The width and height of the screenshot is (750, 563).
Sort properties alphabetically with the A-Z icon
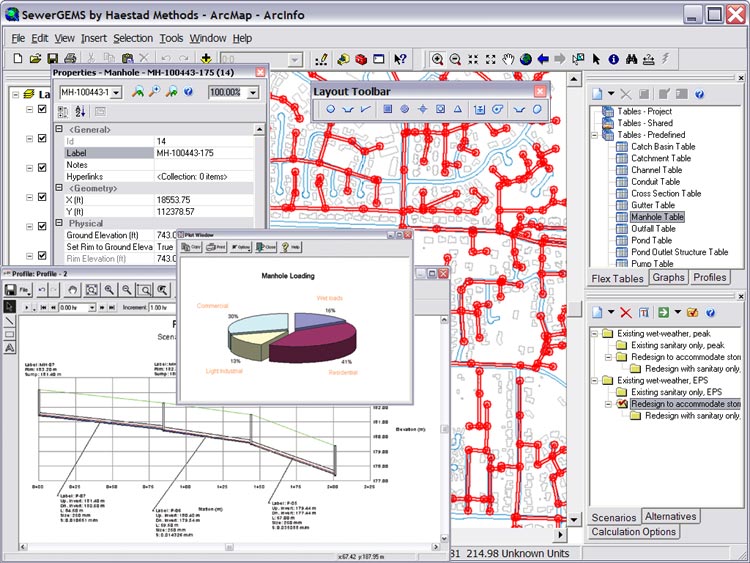point(80,111)
